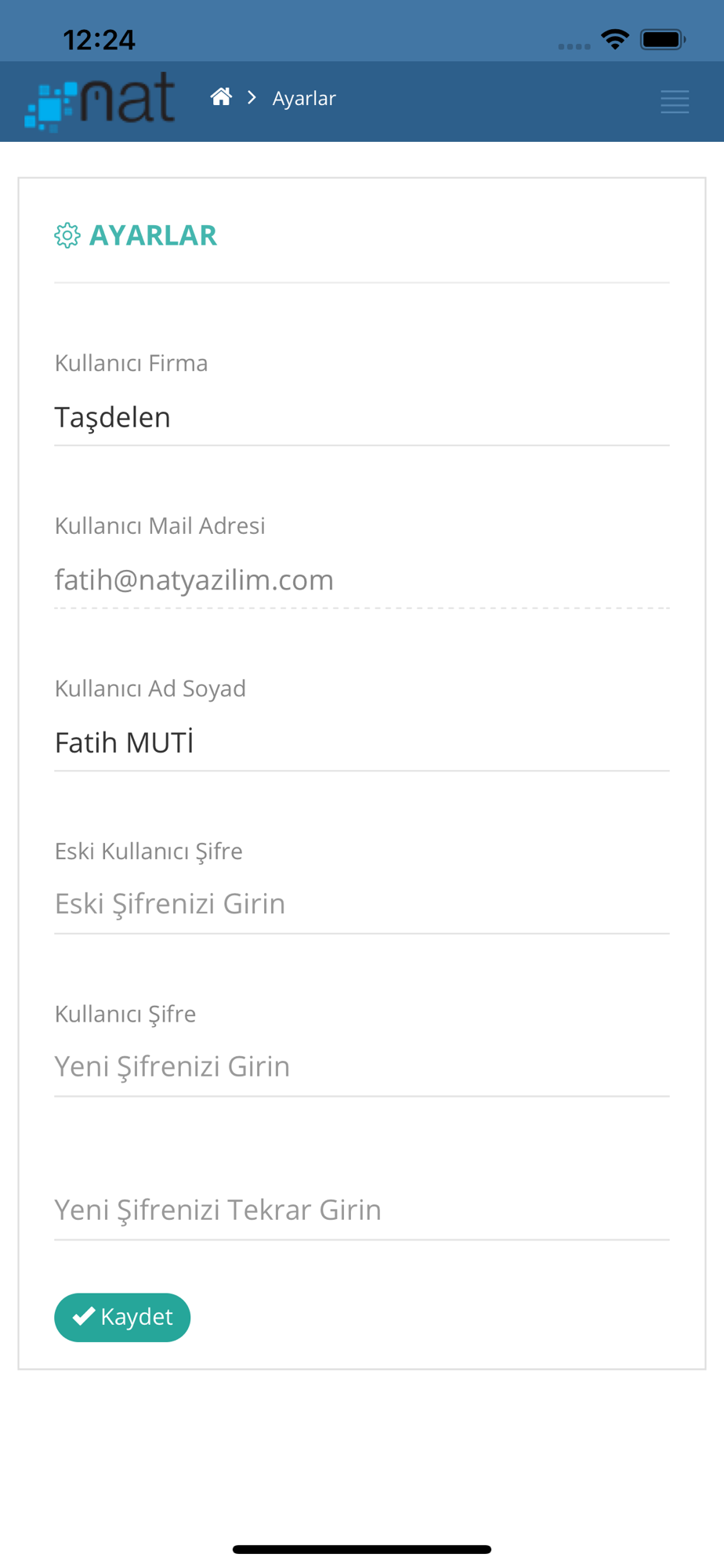
Task: Click the fatih@natyazilim.com mail field
Action: tap(362, 580)
